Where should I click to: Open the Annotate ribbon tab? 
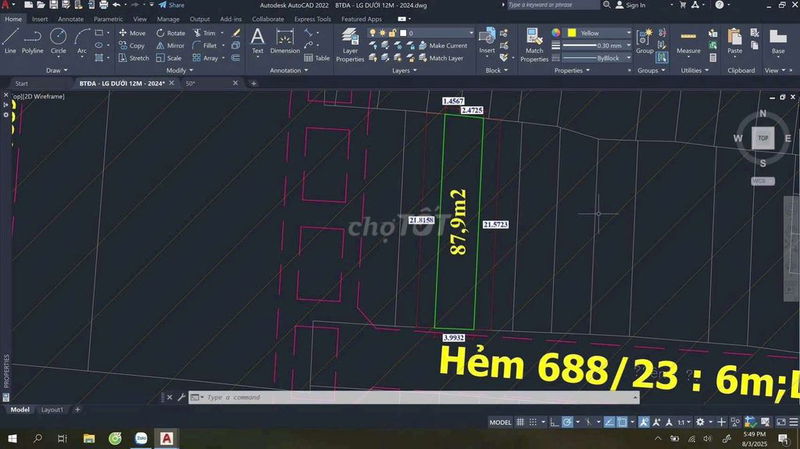pos(71,19)
